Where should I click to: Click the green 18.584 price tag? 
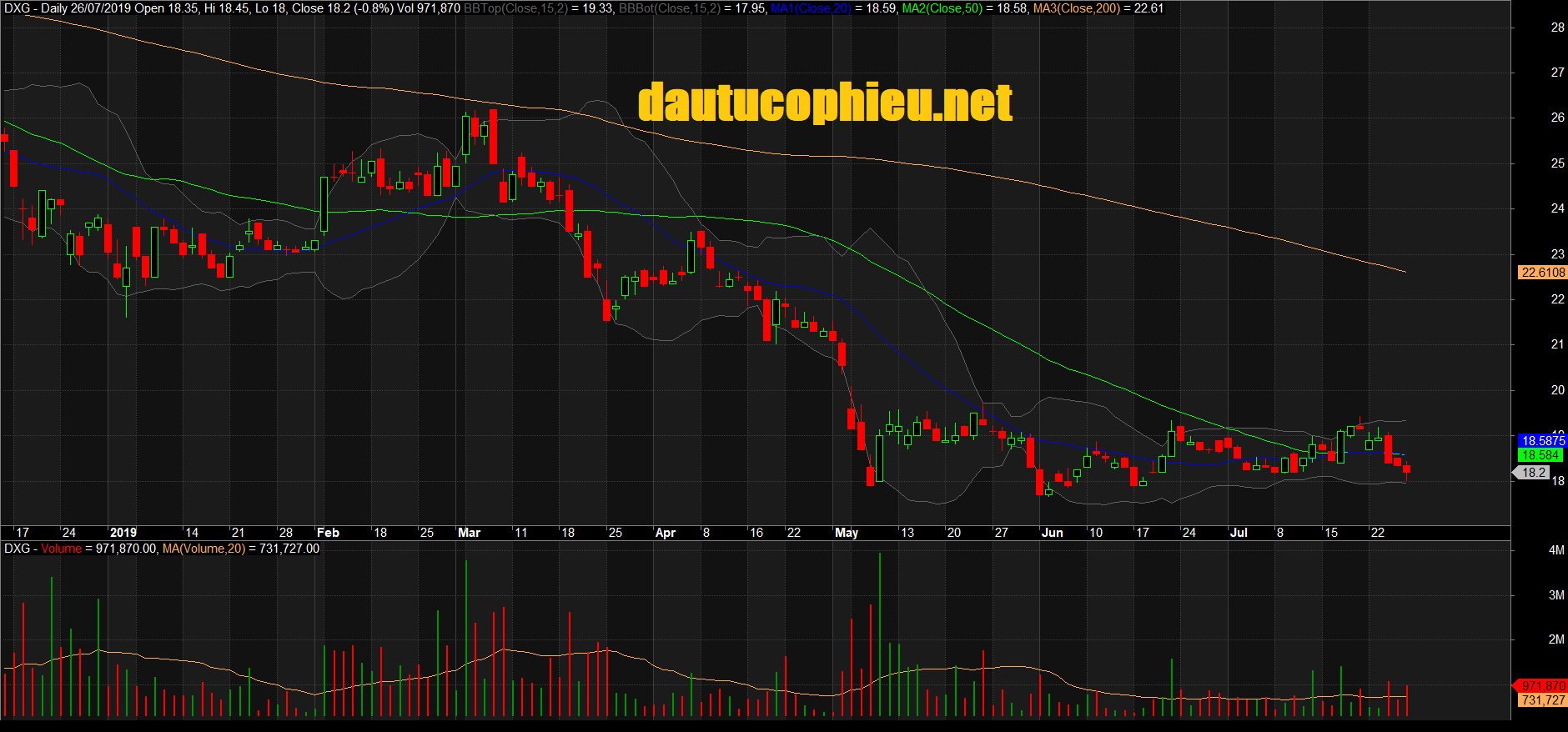click(1540, 455)
